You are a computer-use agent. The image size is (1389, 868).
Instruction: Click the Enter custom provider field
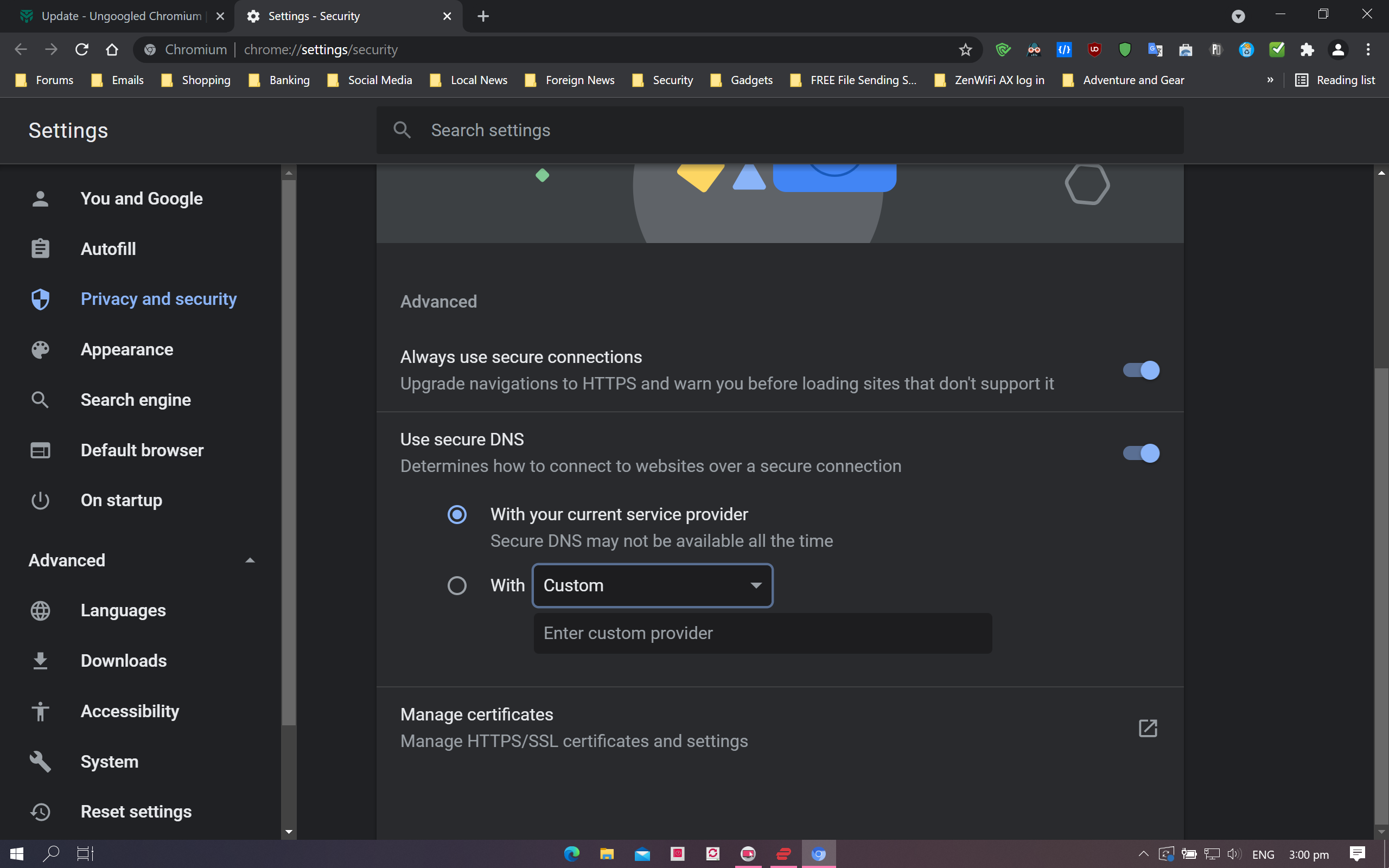pyautogui.click(x=762, y=633)
